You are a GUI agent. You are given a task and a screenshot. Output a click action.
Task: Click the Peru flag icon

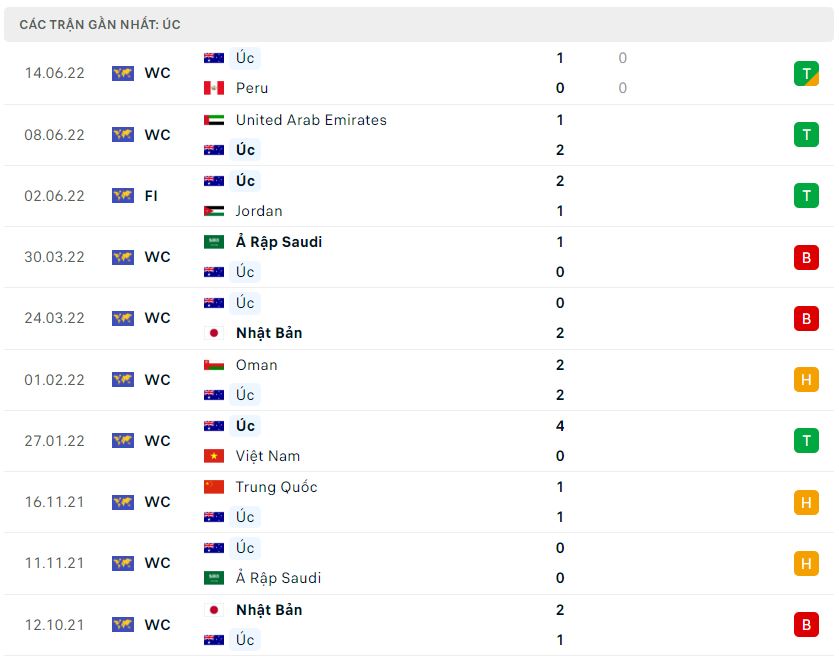pyautogui.click(x=214, y=88)
